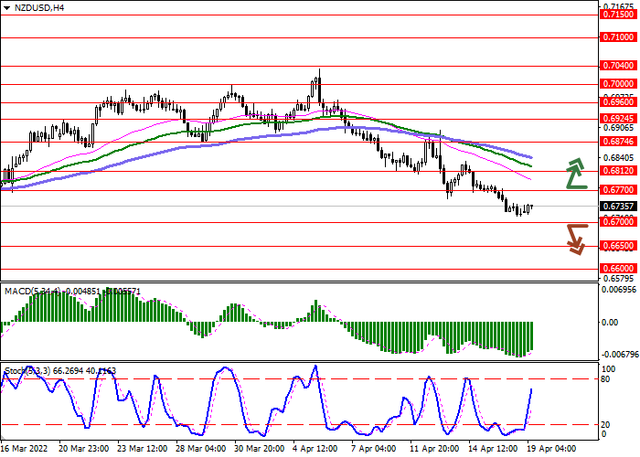Click the 0.69065 price axis value
640x457 pixels.
619,128
